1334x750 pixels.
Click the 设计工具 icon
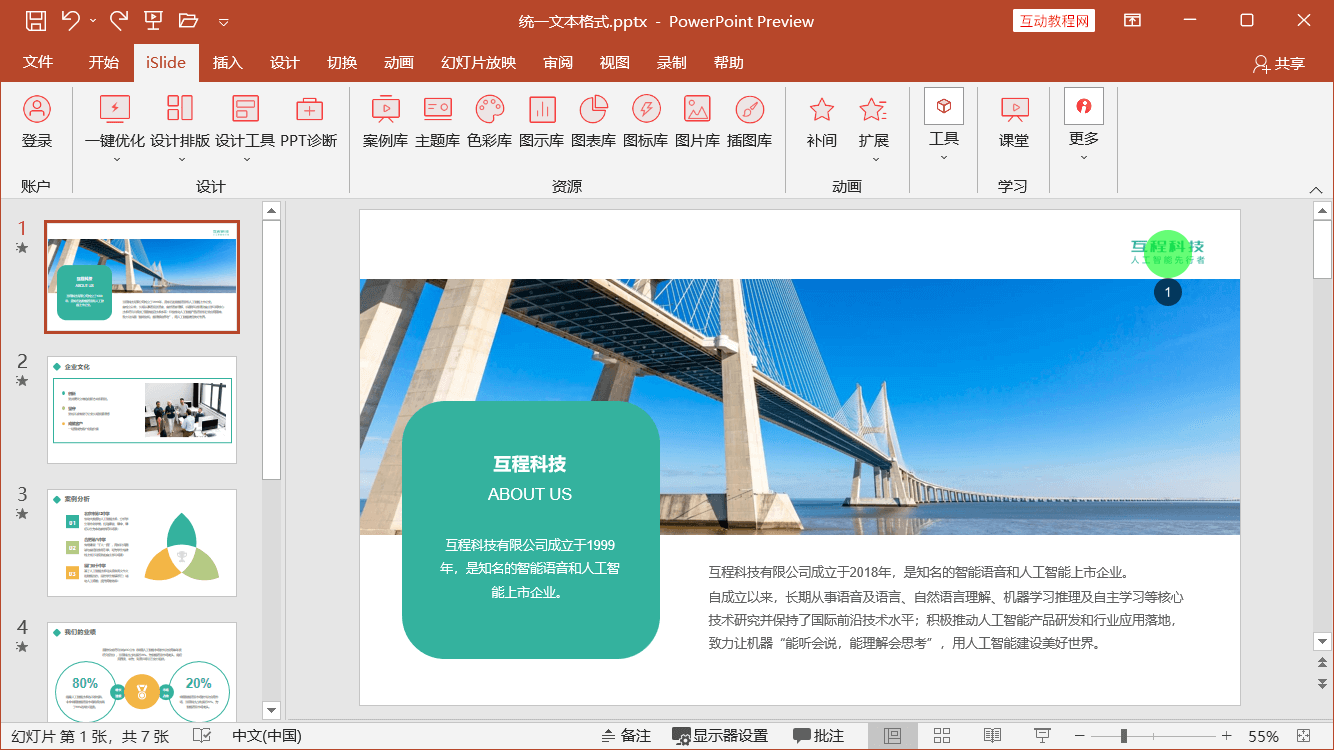coord(245,110)
